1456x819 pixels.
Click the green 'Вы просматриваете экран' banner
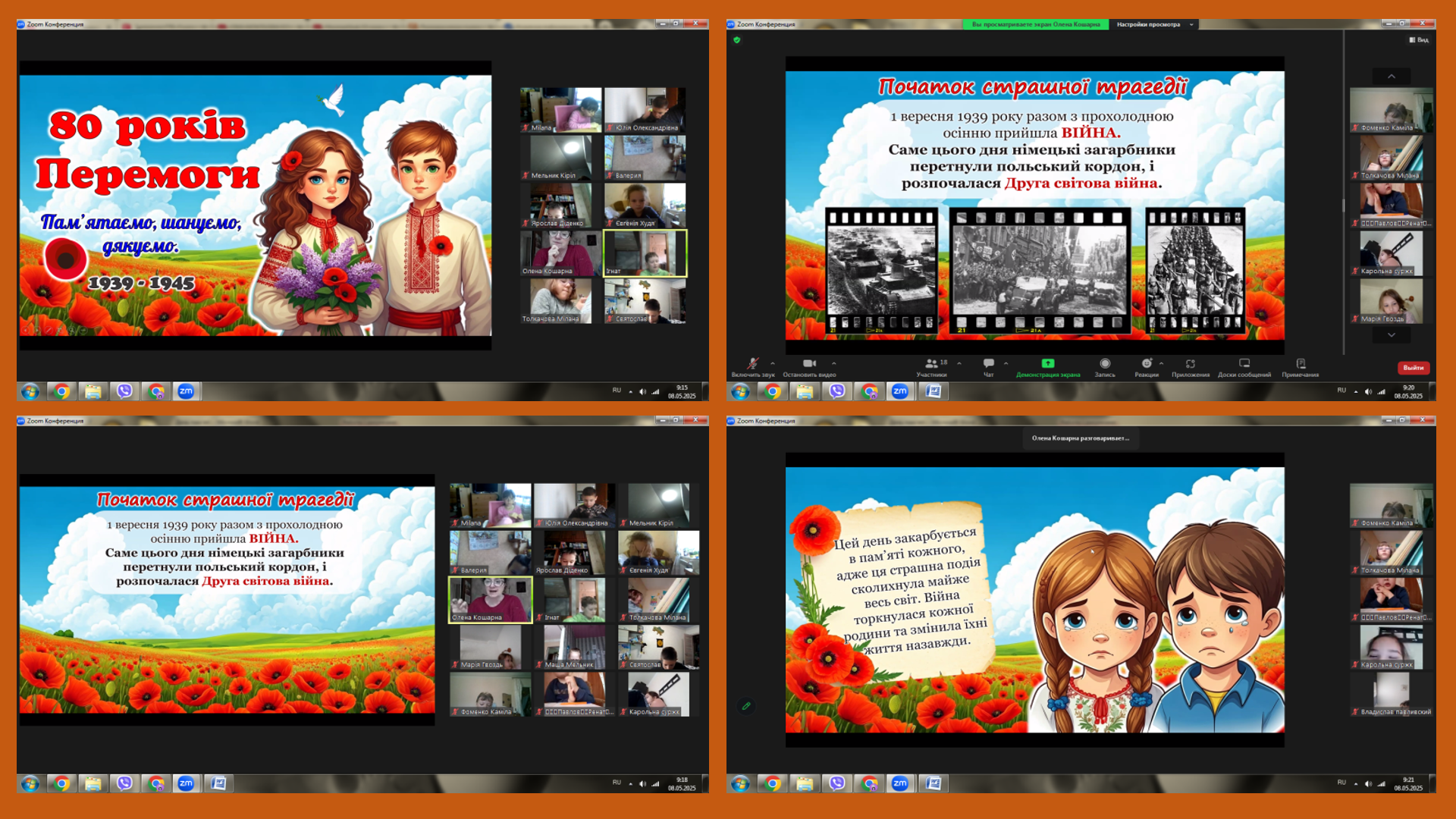[1036, 24]
